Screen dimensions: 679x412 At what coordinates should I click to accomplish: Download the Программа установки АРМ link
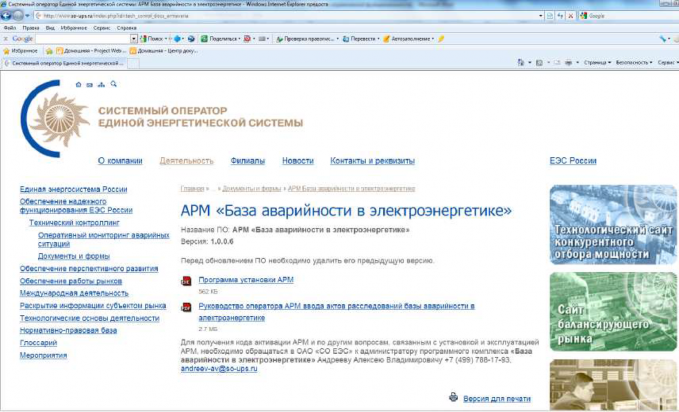pos(246,280)
